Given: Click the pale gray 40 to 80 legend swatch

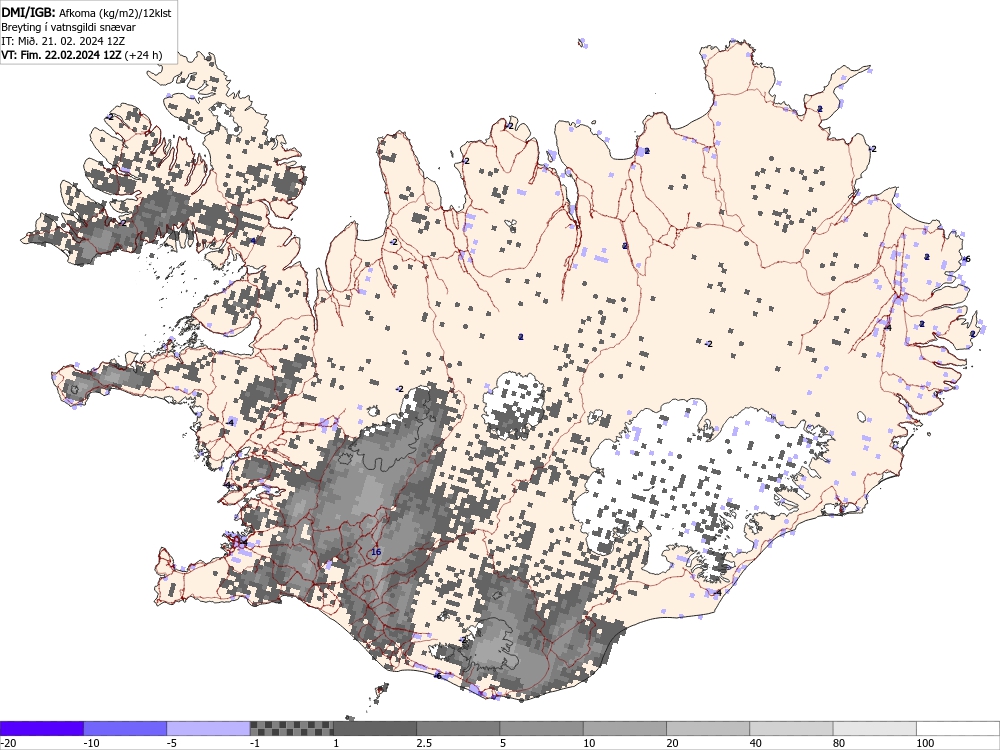Looking at the screenshot, I should [791, 728].
